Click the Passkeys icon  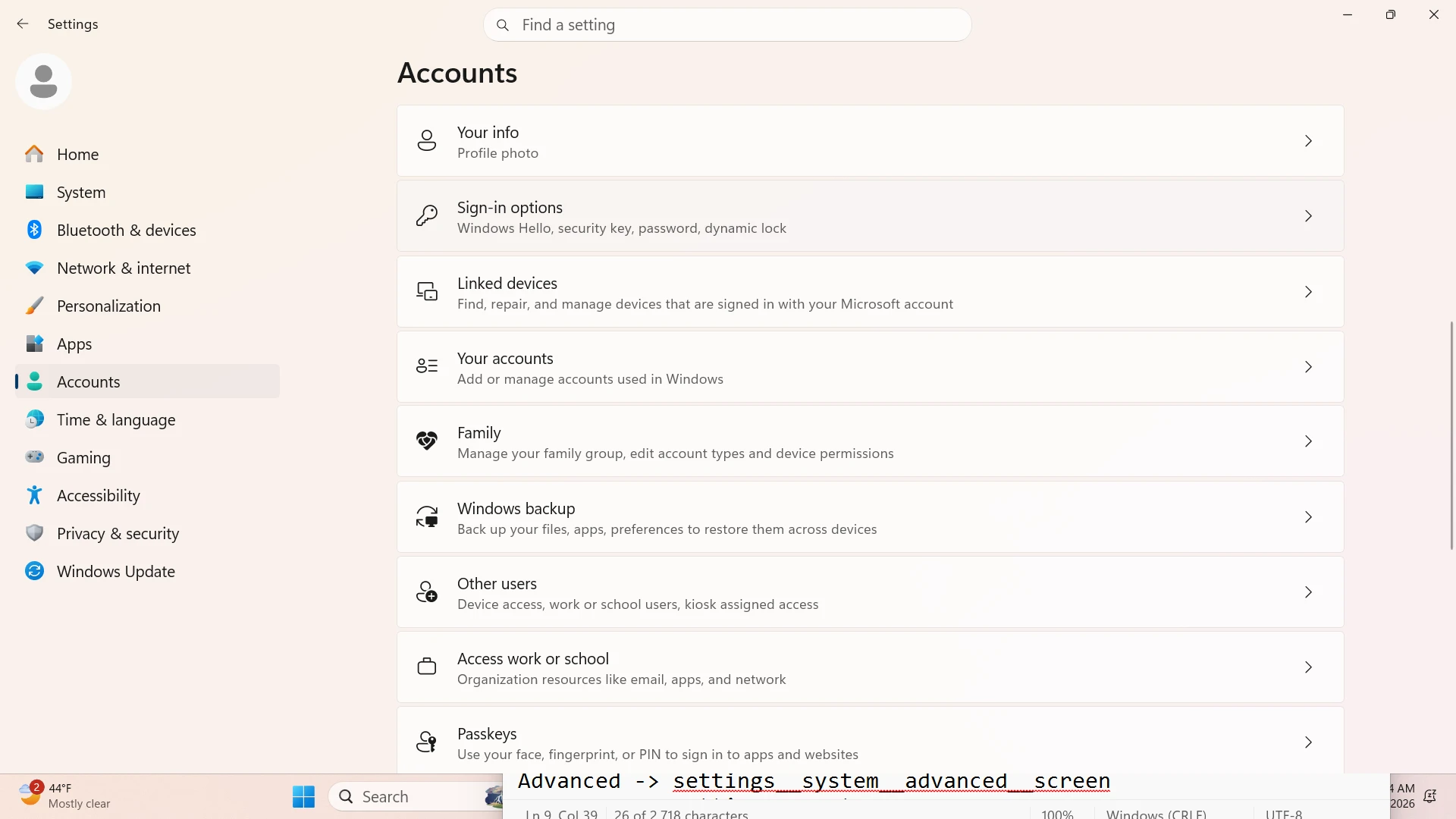(x=427, y=742)
